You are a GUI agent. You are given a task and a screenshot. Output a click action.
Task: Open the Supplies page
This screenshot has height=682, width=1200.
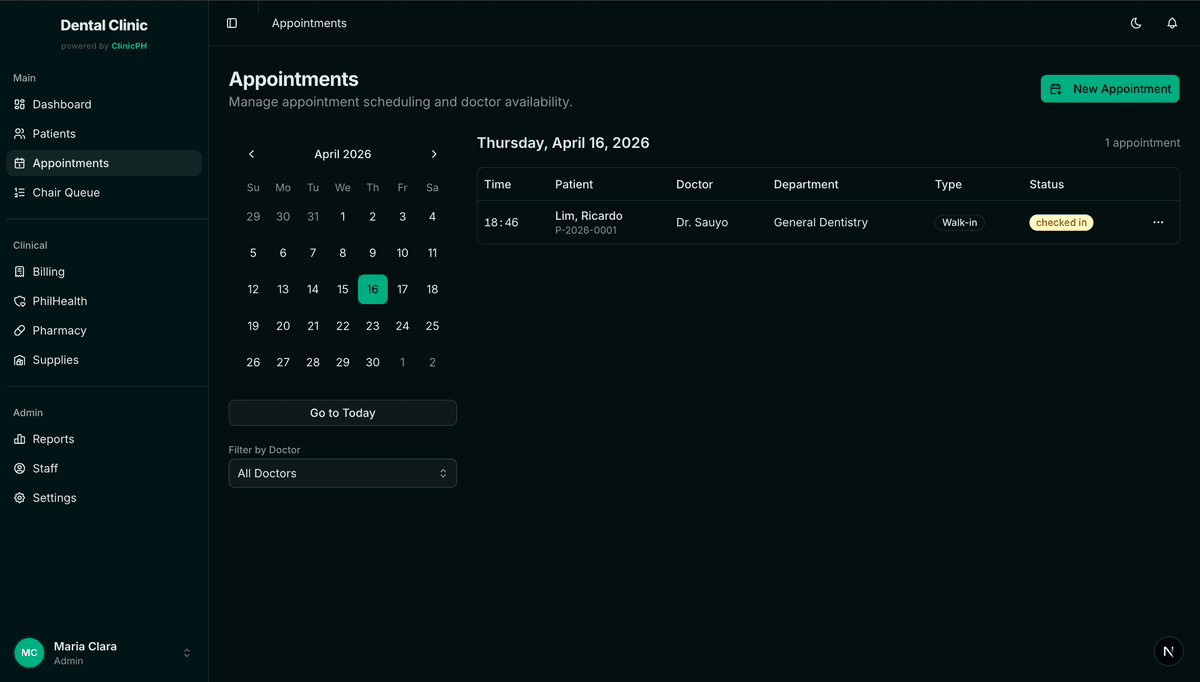pos(55,359)
